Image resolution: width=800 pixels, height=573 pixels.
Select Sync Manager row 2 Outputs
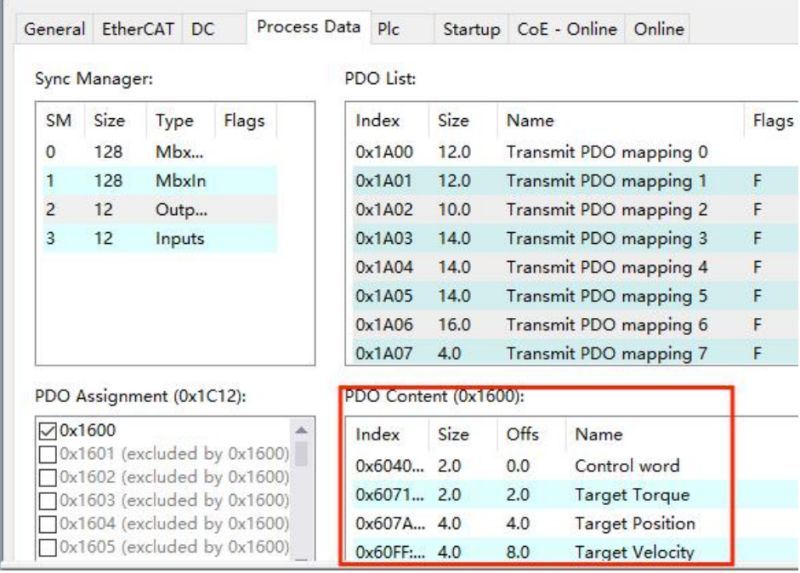pos(160,210)
